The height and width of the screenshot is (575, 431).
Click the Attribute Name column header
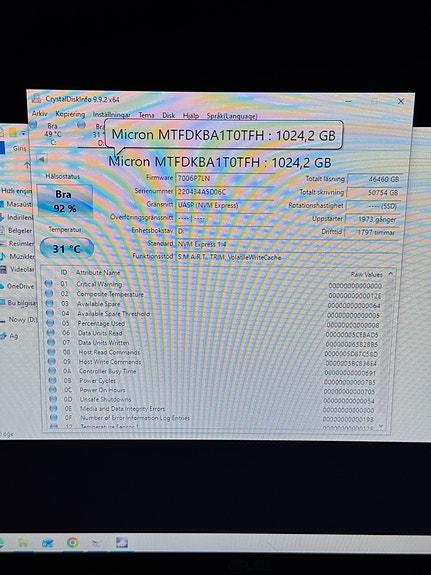(98, 272)
